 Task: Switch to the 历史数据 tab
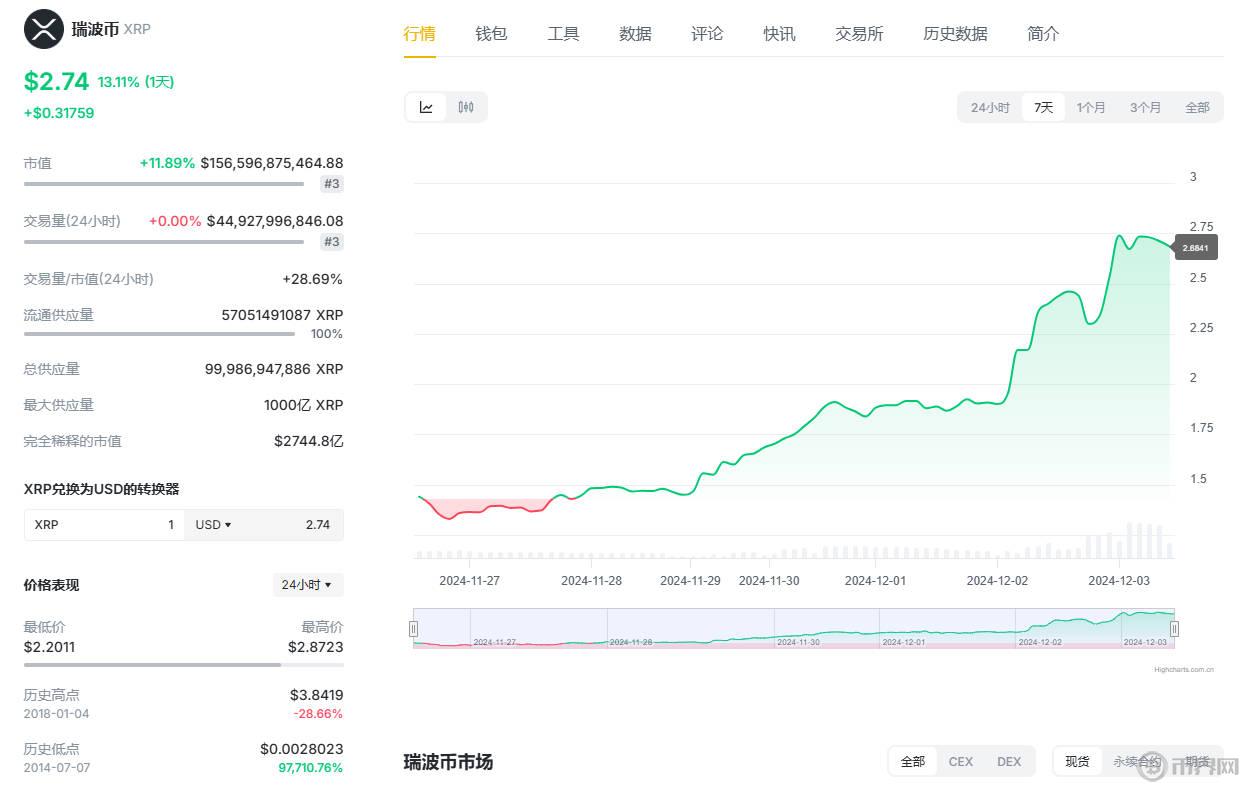pyautogui.click(x=955, y=33)
